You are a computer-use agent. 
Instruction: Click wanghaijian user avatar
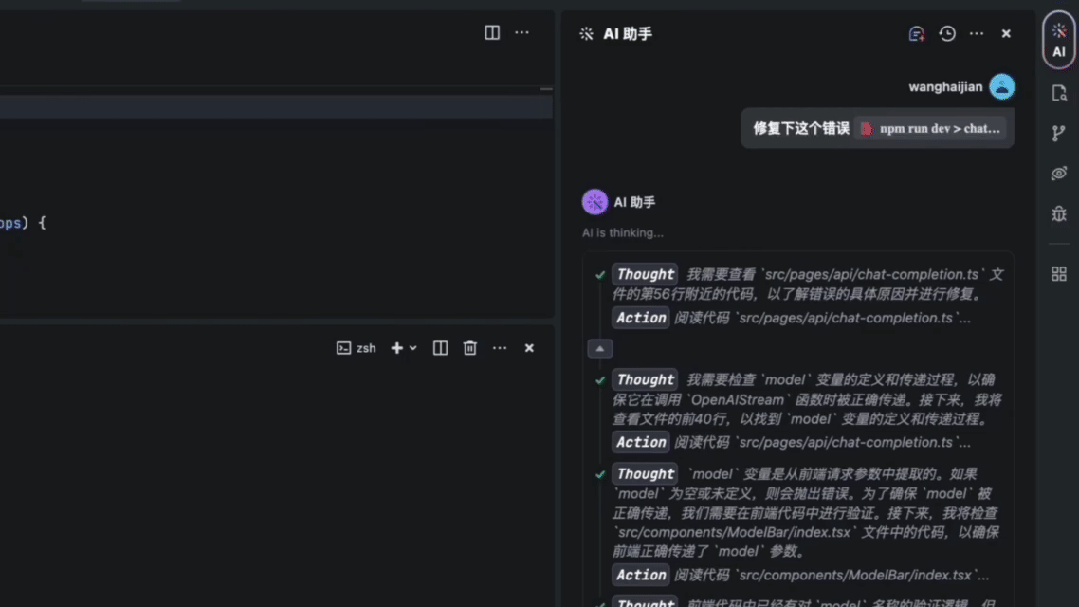tap(1002, 87)
